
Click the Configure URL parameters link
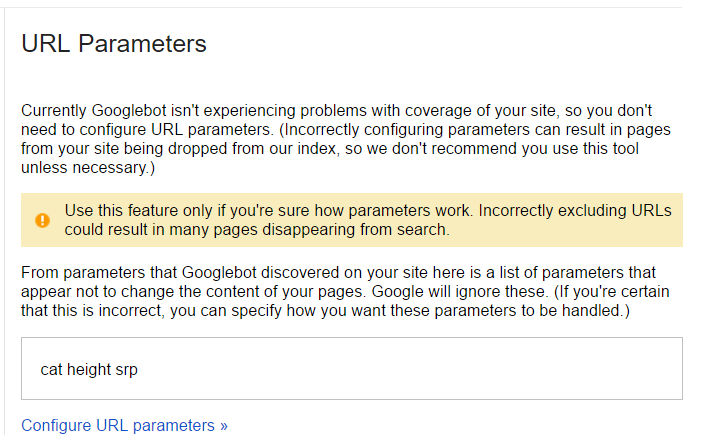point(124,425)
